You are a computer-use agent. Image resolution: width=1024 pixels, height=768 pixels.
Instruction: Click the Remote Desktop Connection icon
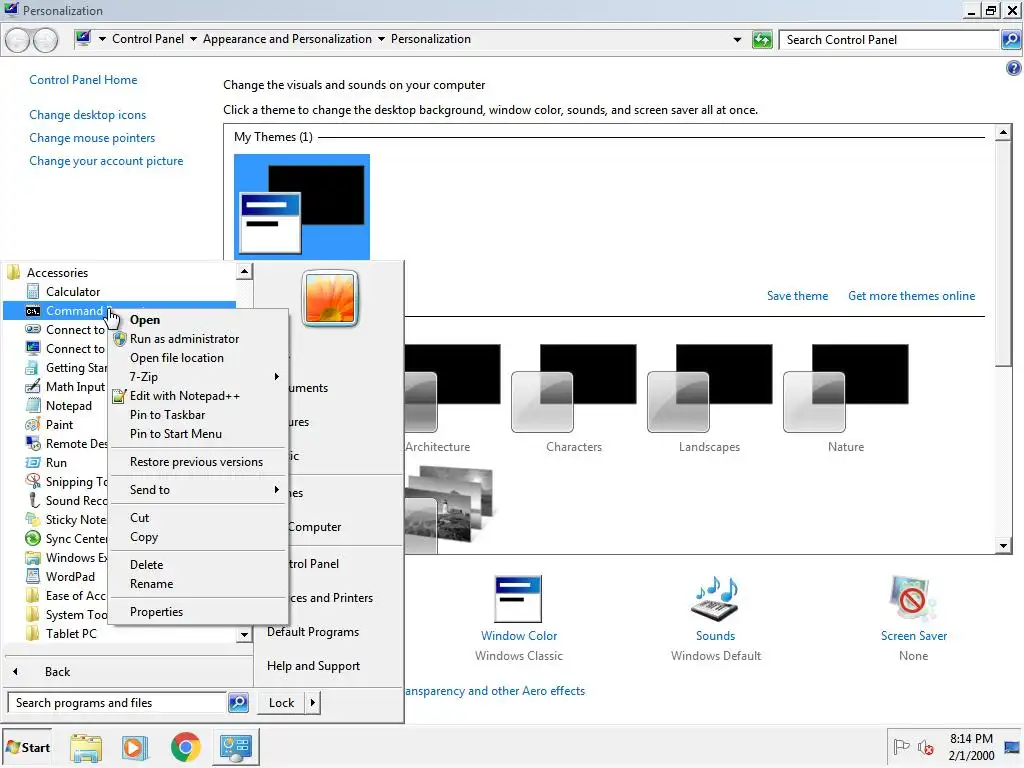[x=33, y=443]
